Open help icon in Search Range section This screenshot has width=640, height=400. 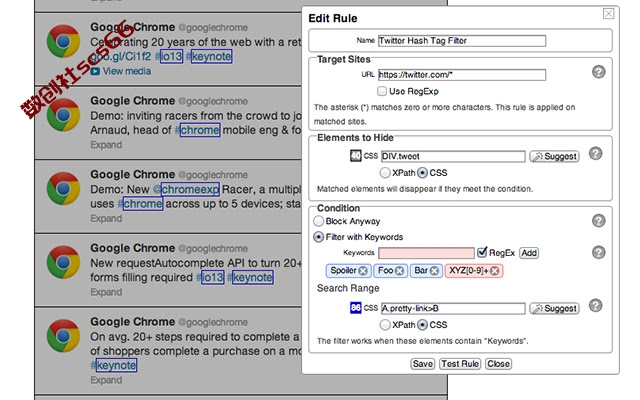pyautogui.click(x=596, y=305)
